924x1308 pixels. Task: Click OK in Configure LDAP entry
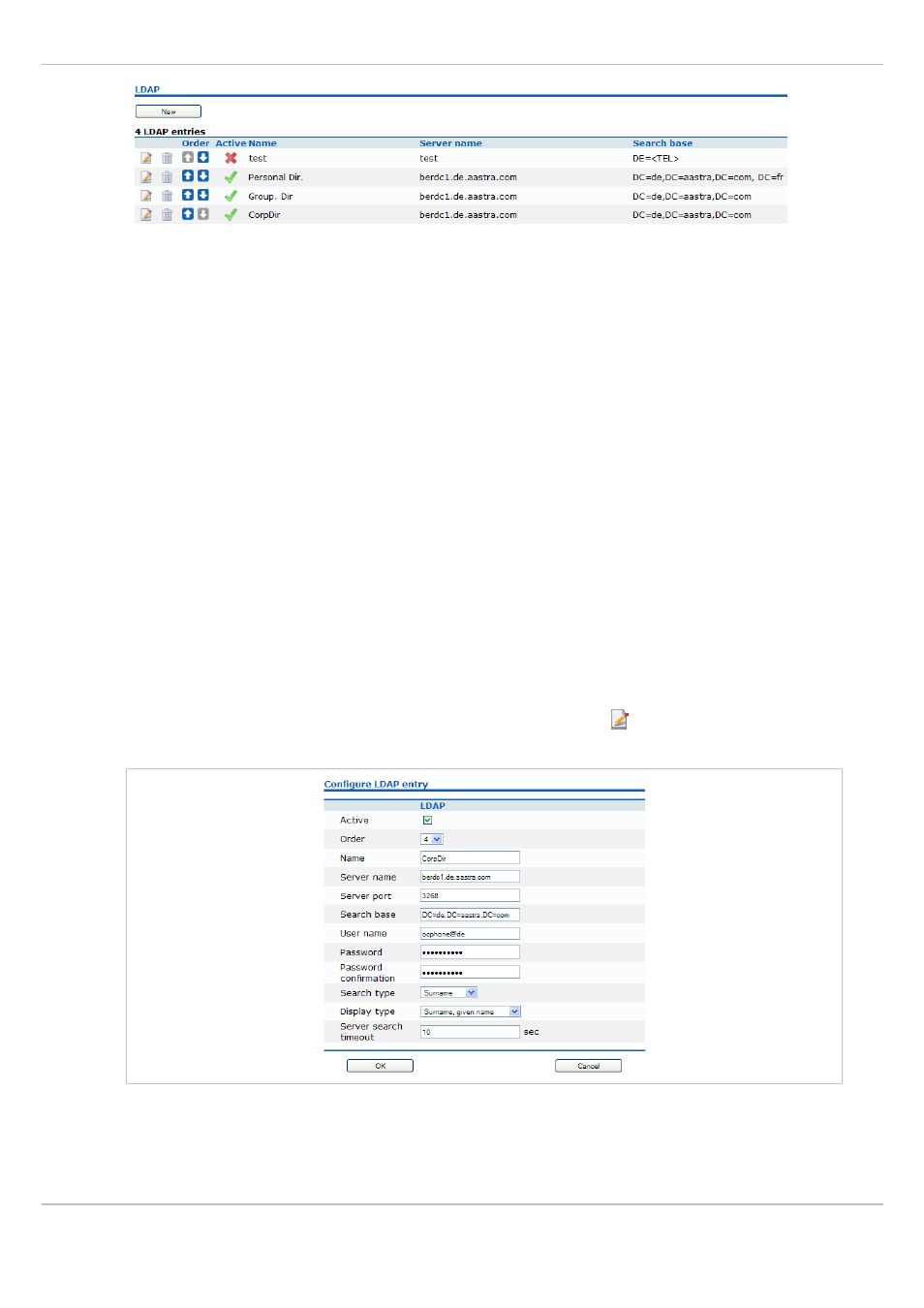pos(380,1066)
